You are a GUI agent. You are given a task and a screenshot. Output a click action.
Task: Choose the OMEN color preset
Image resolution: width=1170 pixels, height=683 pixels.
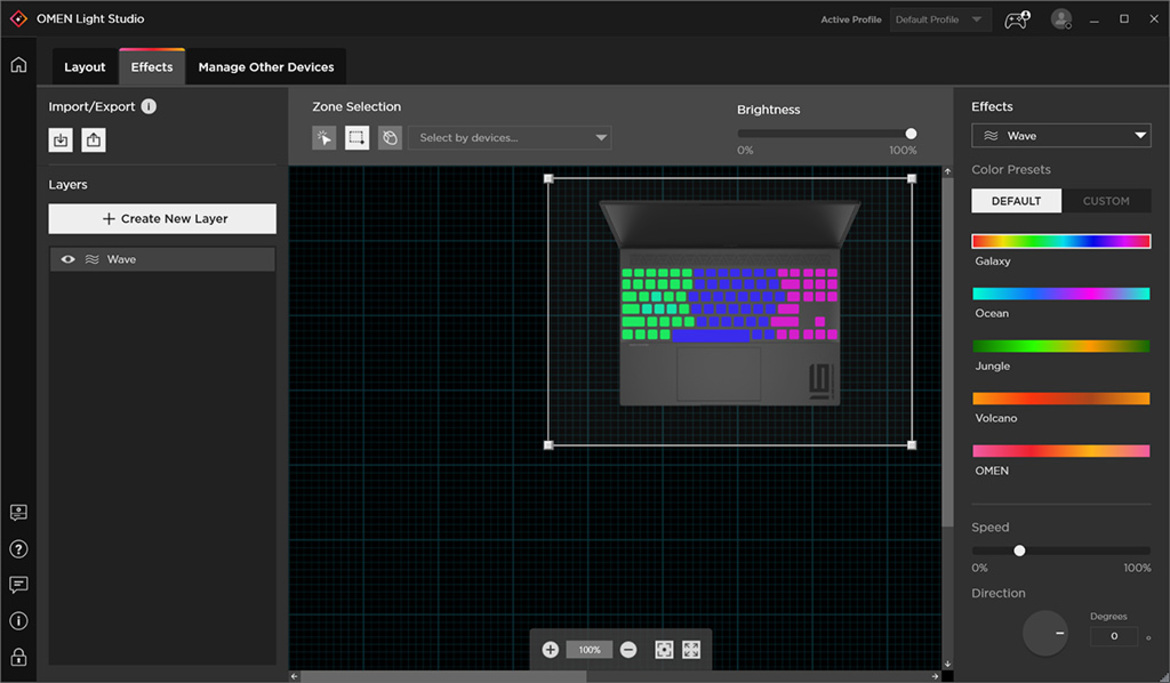(1061, 451)
